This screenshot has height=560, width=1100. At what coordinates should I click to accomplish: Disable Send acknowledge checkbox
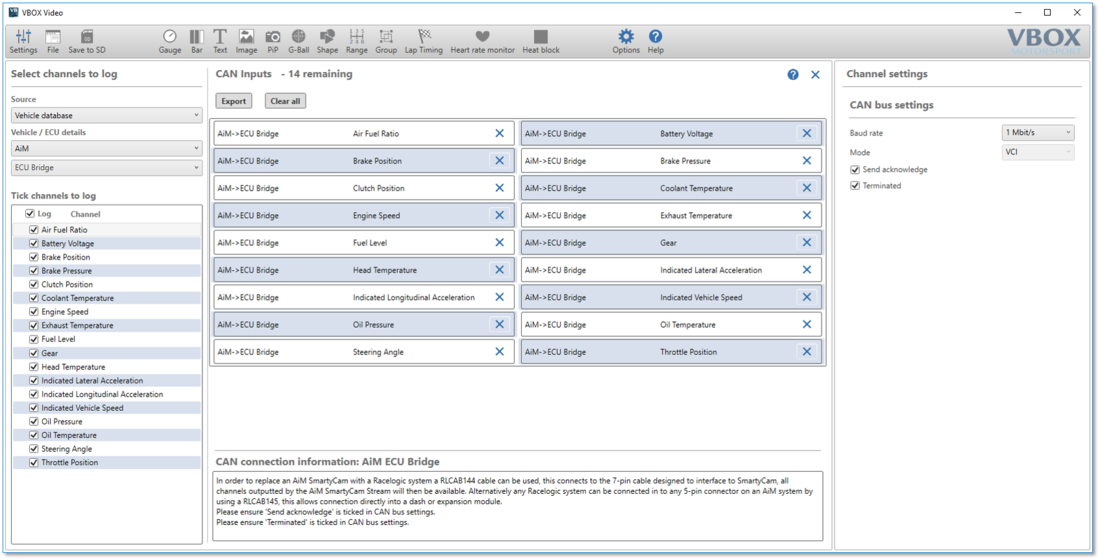tap(854, 170)
